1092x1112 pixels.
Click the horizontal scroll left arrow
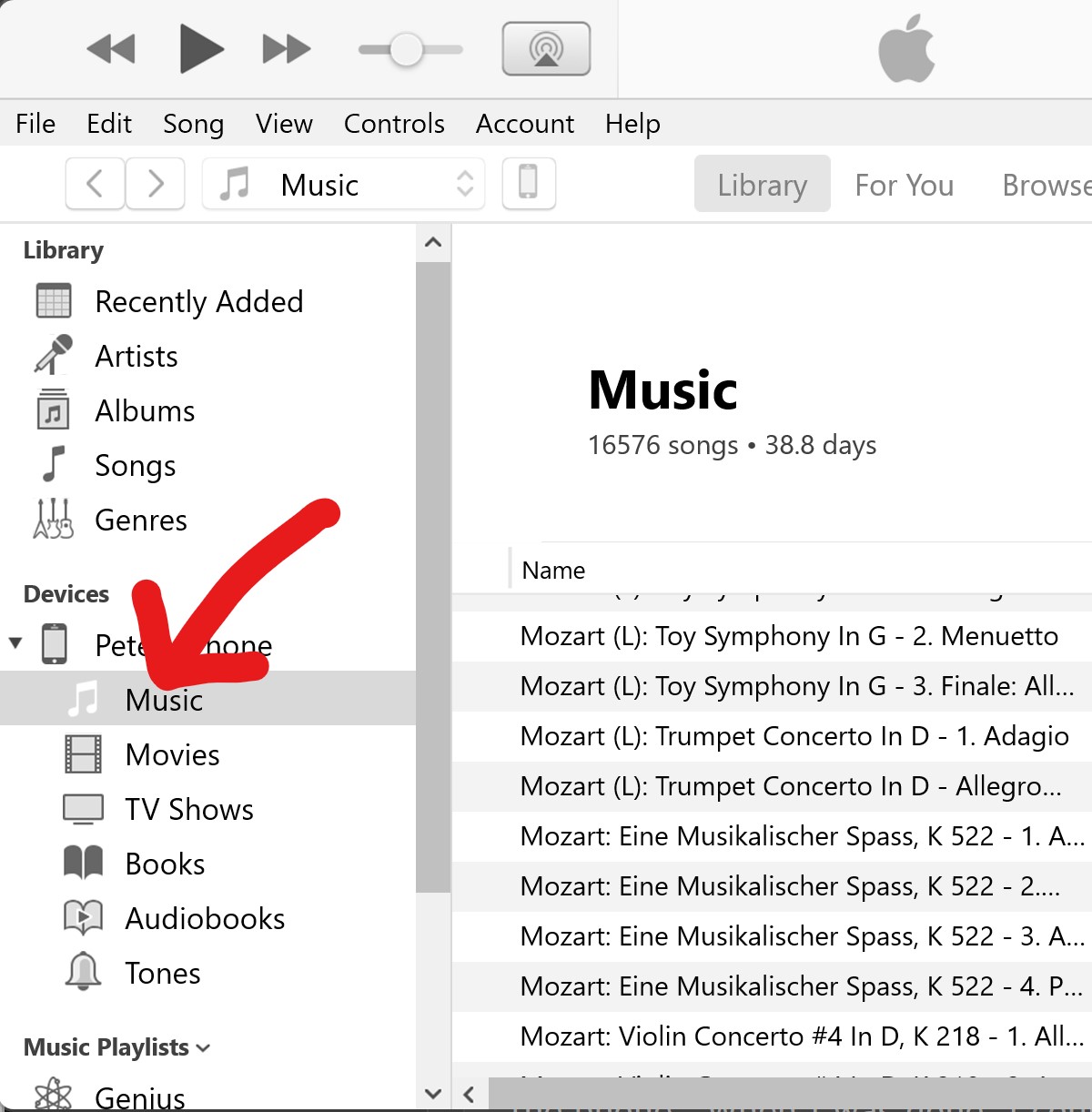coord(469,1094)
